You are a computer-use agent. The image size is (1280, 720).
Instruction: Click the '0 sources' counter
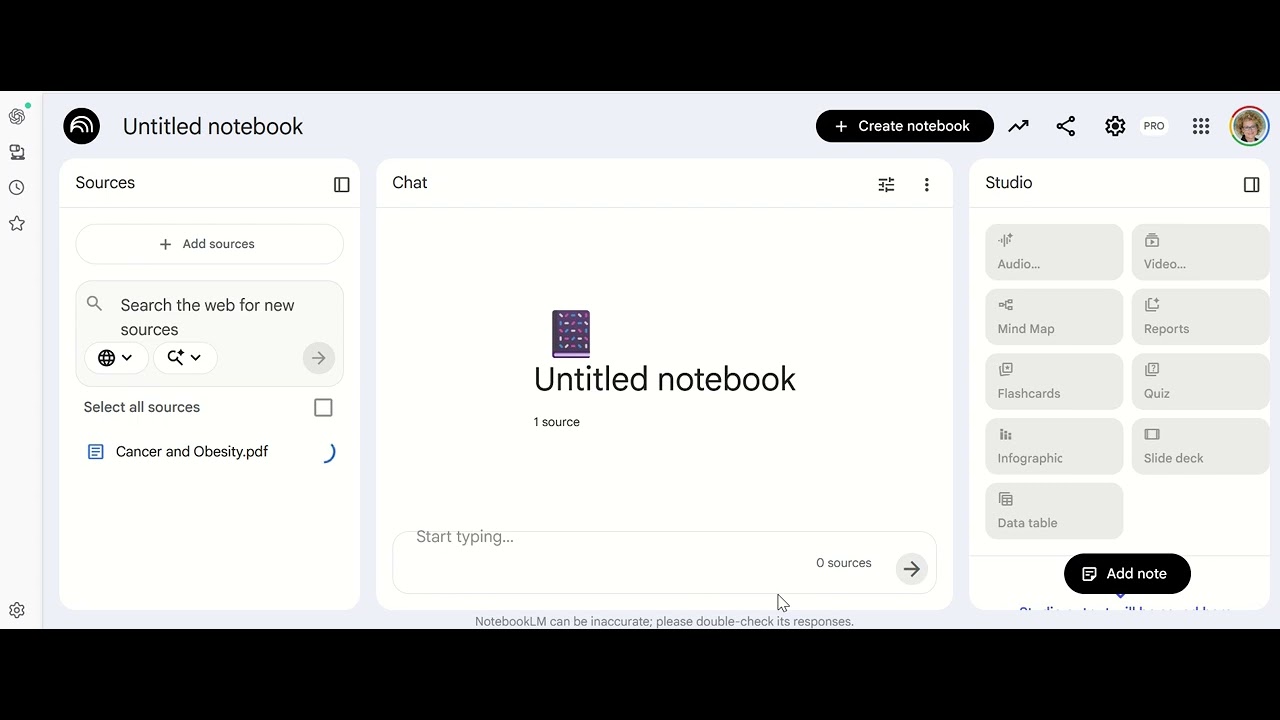(x=844, y=563)
